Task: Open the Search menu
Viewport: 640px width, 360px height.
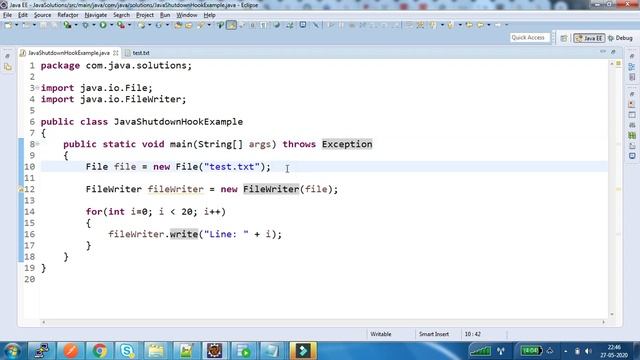Action: (x=121, y=15)
